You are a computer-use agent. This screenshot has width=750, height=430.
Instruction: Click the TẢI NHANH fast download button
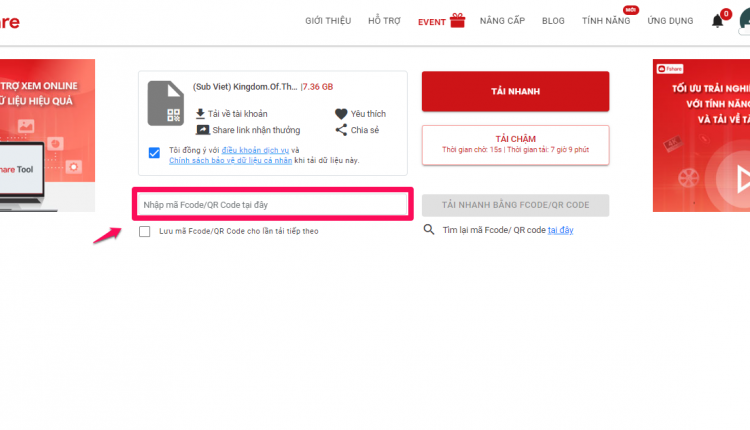pyautogui.click(x=515, y=91)
